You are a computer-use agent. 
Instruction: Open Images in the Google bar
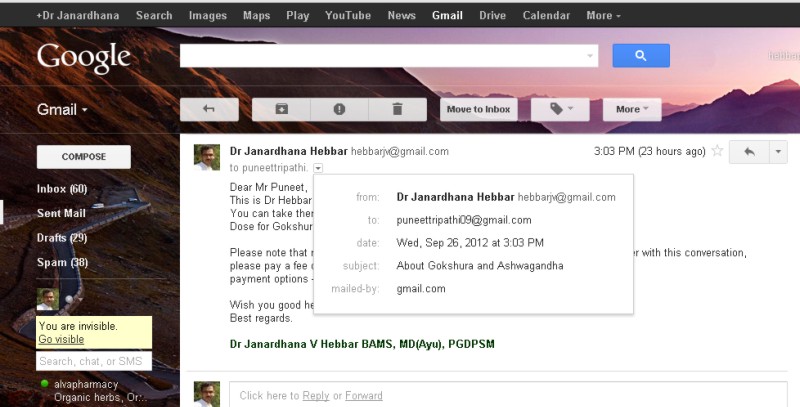tap(208, 15)
